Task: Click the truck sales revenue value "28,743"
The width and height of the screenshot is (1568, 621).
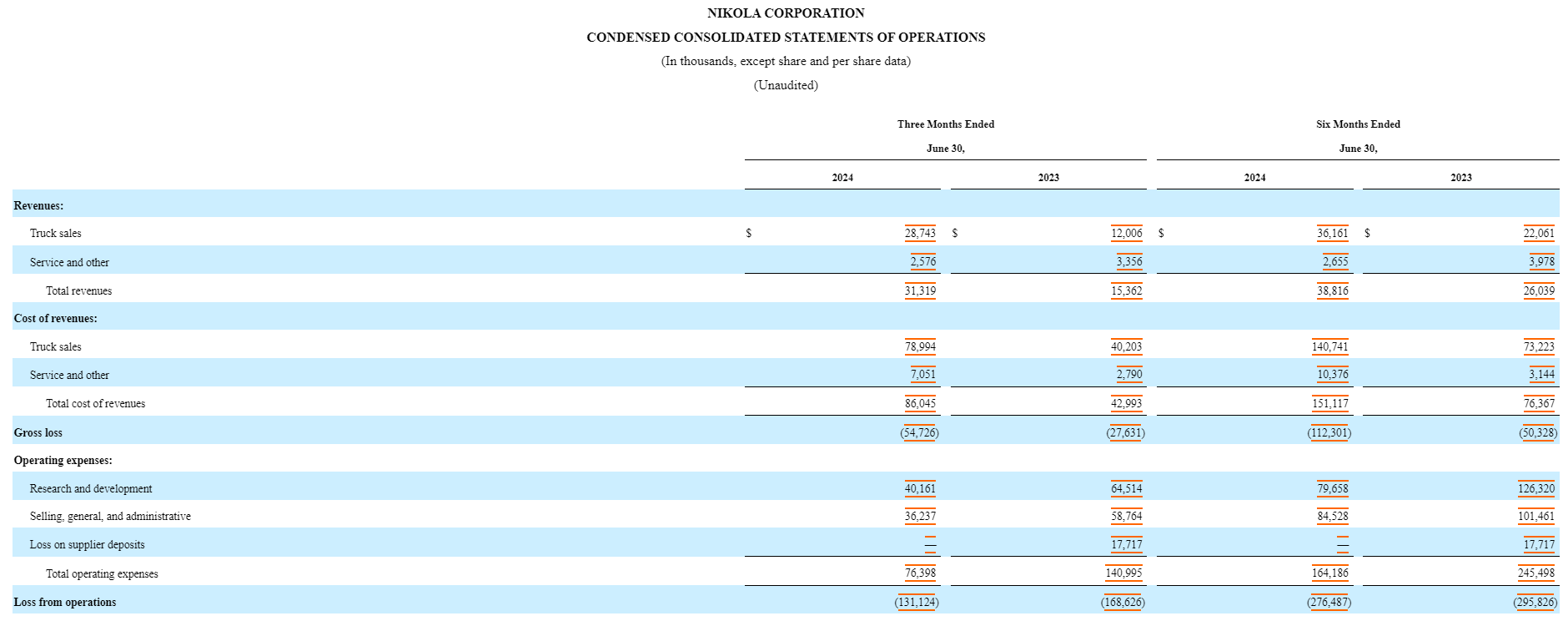Action: [920, 234]
